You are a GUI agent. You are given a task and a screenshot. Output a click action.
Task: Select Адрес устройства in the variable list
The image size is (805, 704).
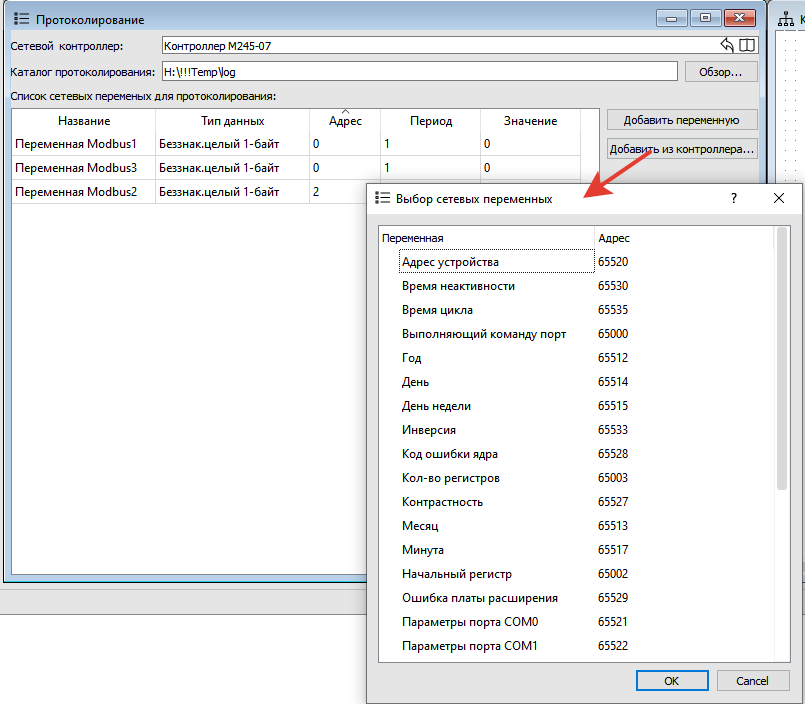tap(450, 262)
